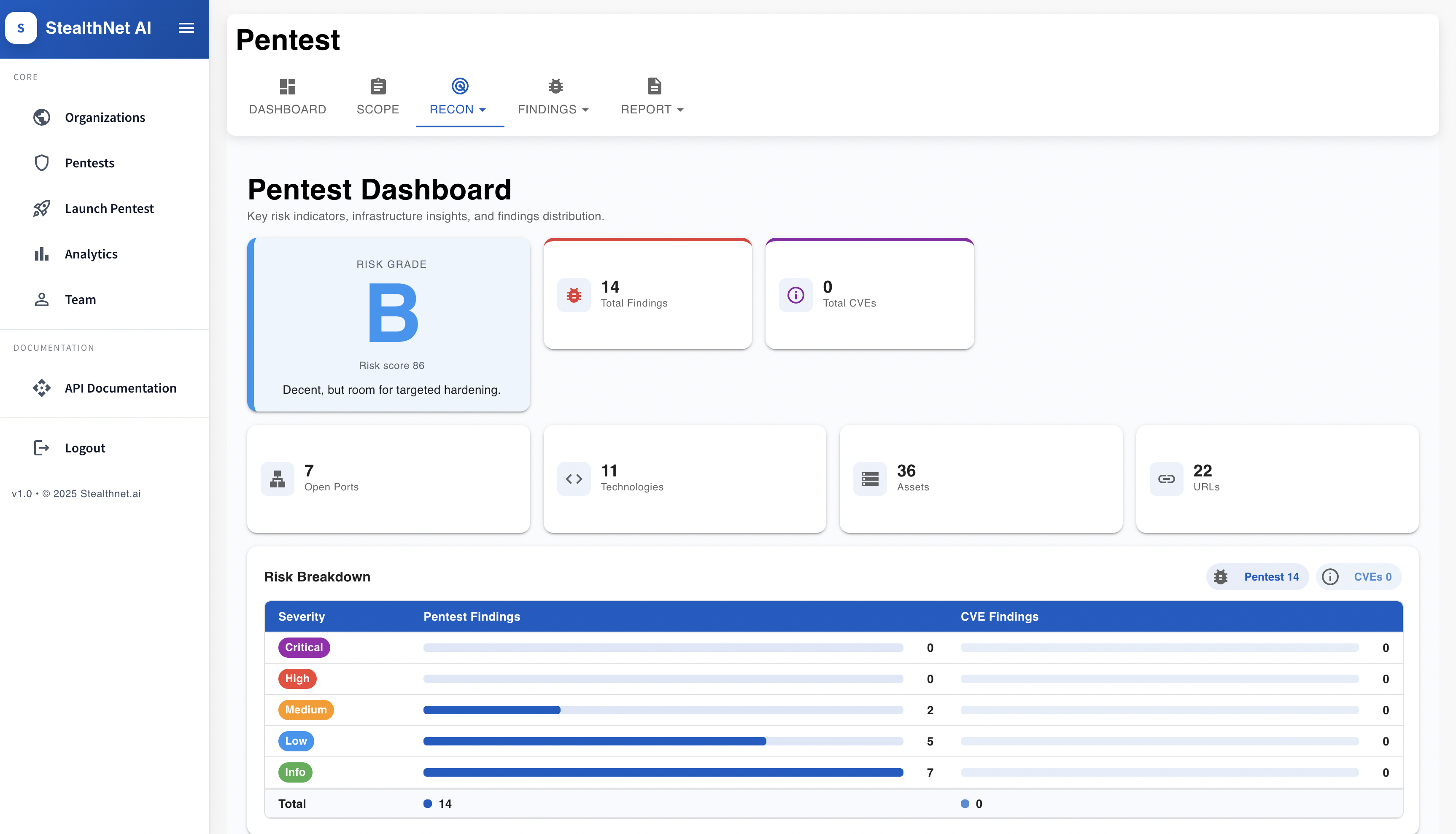Switch to the DASHBOARD tab
This screenshot has height=834, width=1456.
(x=287, y=97)
